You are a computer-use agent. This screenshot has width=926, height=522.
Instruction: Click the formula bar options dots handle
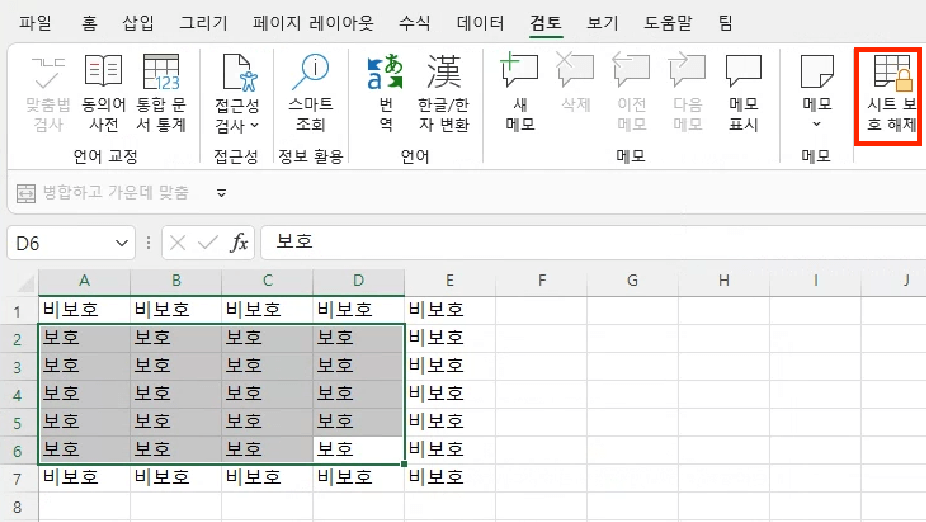click(148, 243)
